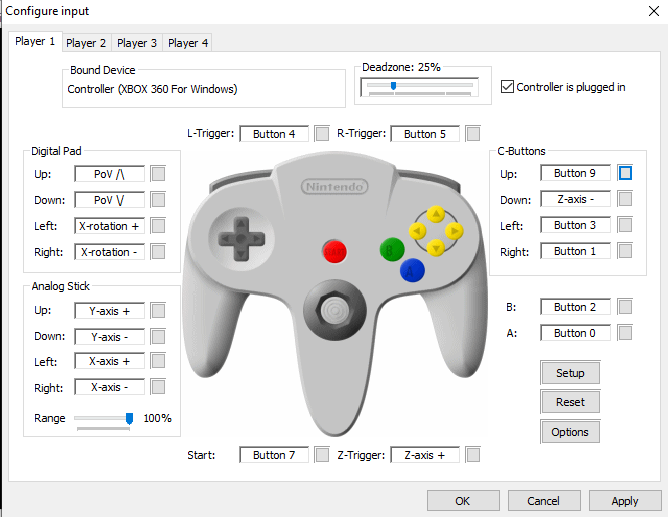Image resolution: width=668 pixels, height=517 pixels.
Task: Toggle the box beside B Button 2
Action: pos(625,307)
